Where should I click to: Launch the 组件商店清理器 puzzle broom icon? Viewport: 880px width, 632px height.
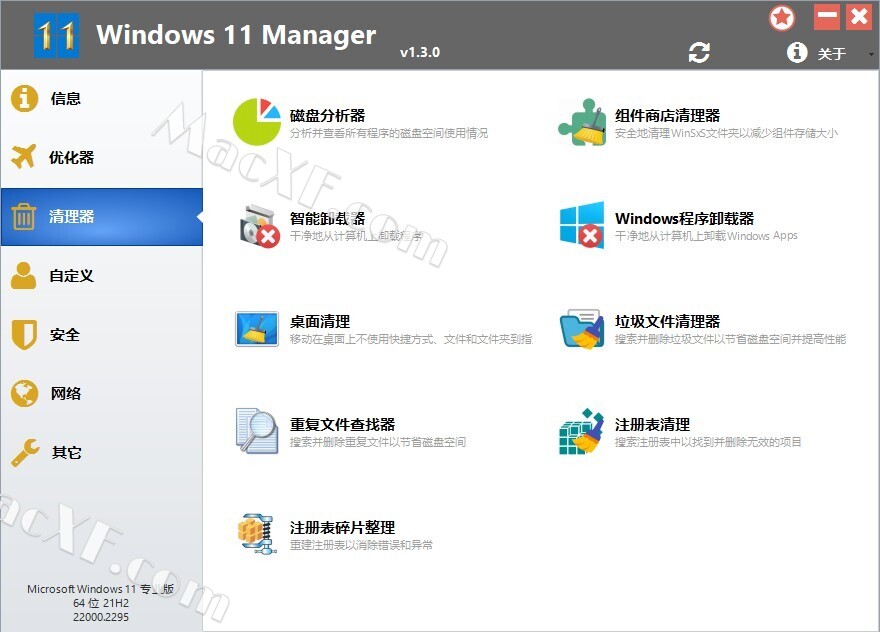coord(582,122)
